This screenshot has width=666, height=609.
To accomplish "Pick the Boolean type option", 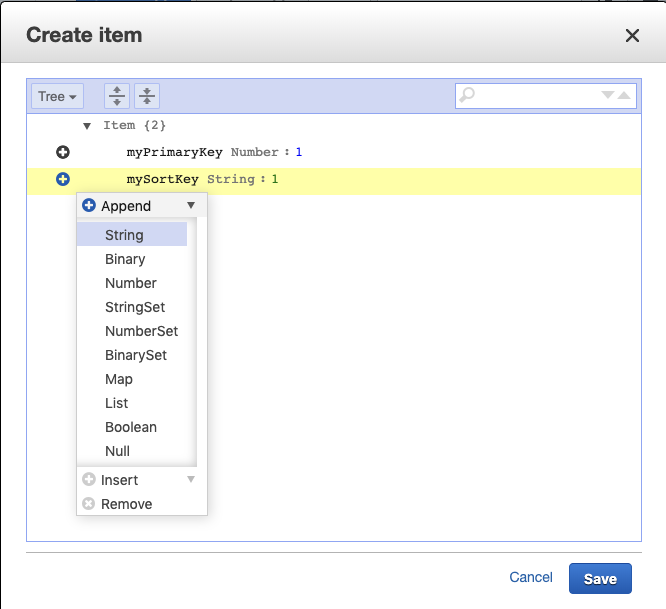I will tap(130, 427).
